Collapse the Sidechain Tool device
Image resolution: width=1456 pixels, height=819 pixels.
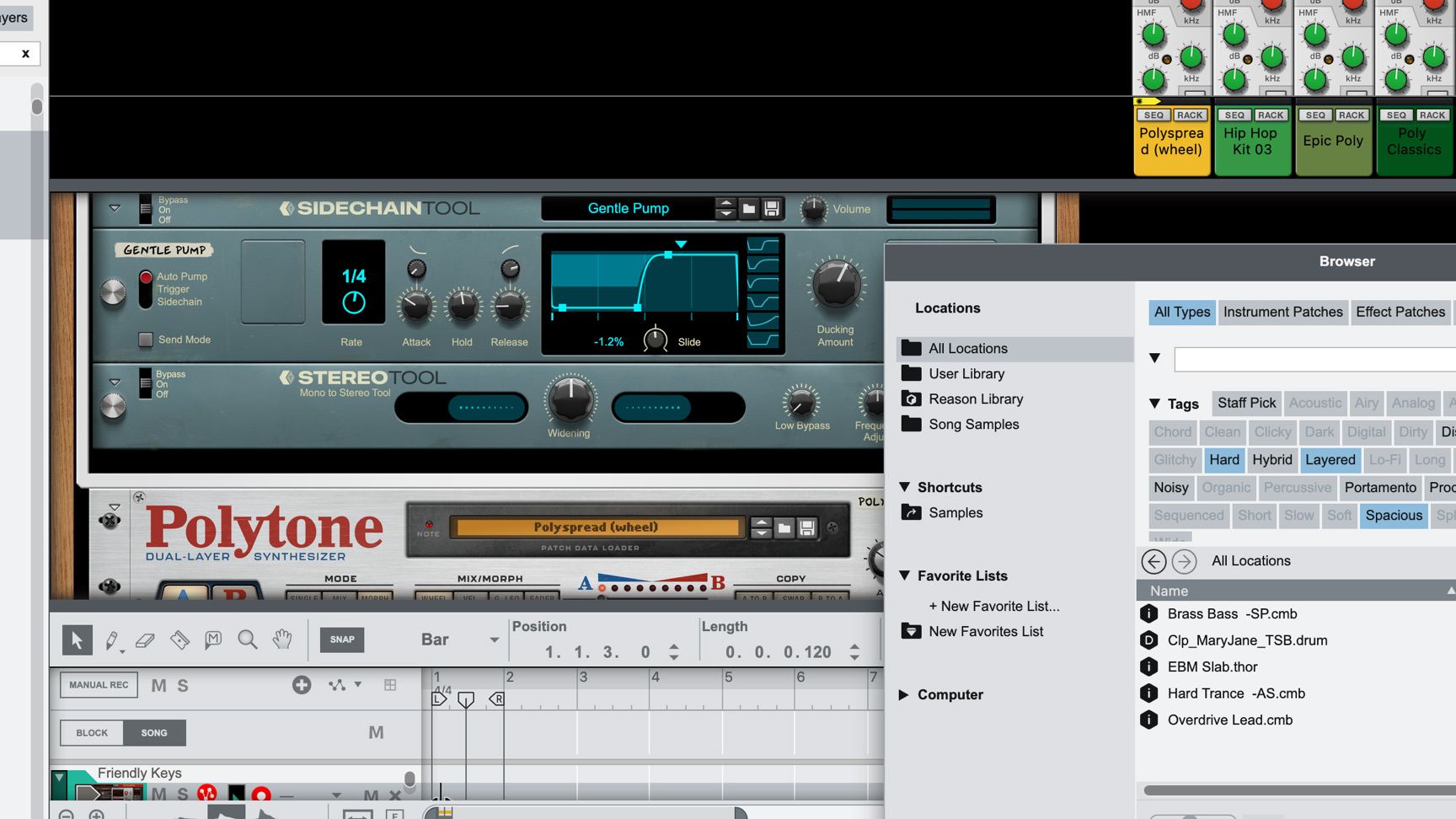point(115,208)
